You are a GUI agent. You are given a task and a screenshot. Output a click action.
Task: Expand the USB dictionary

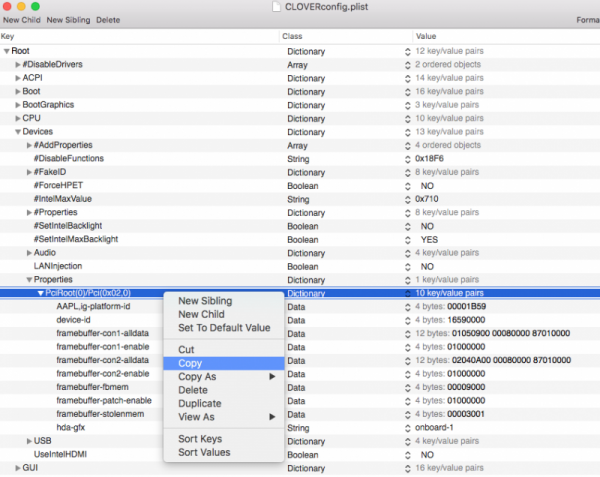pyautogui.click(x=29, y=441)
